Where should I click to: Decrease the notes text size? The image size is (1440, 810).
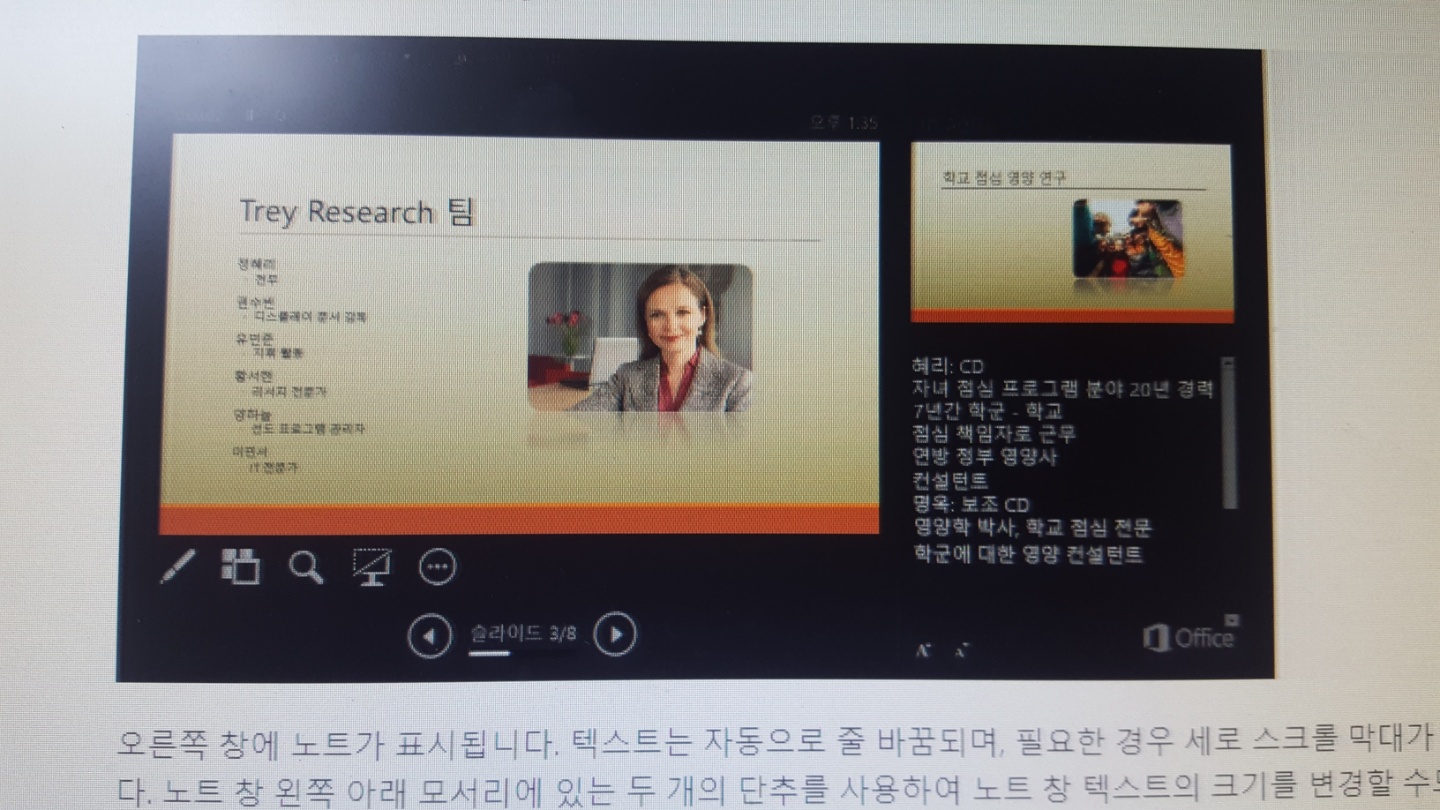pos(960,652)
